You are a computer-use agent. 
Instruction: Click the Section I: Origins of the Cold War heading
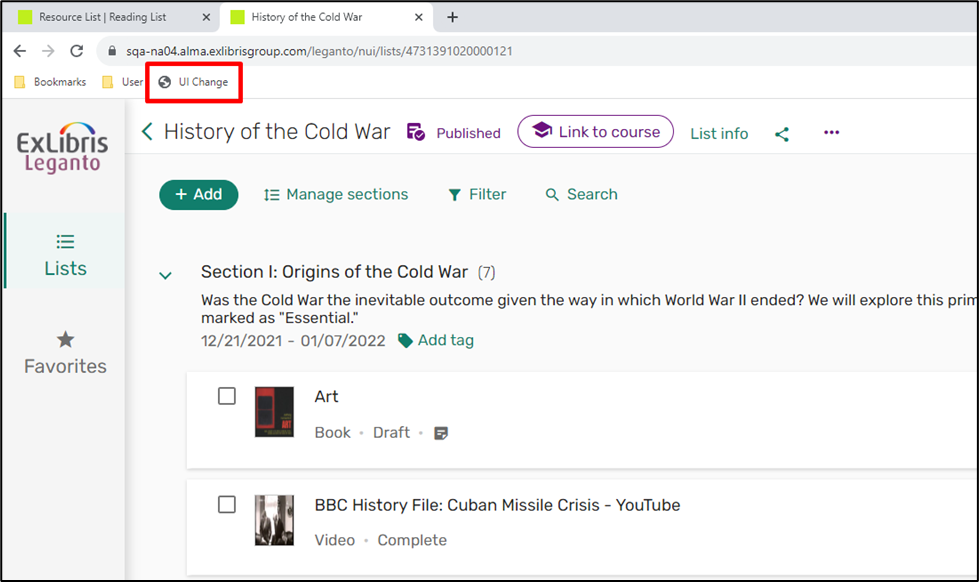[334, 272]
